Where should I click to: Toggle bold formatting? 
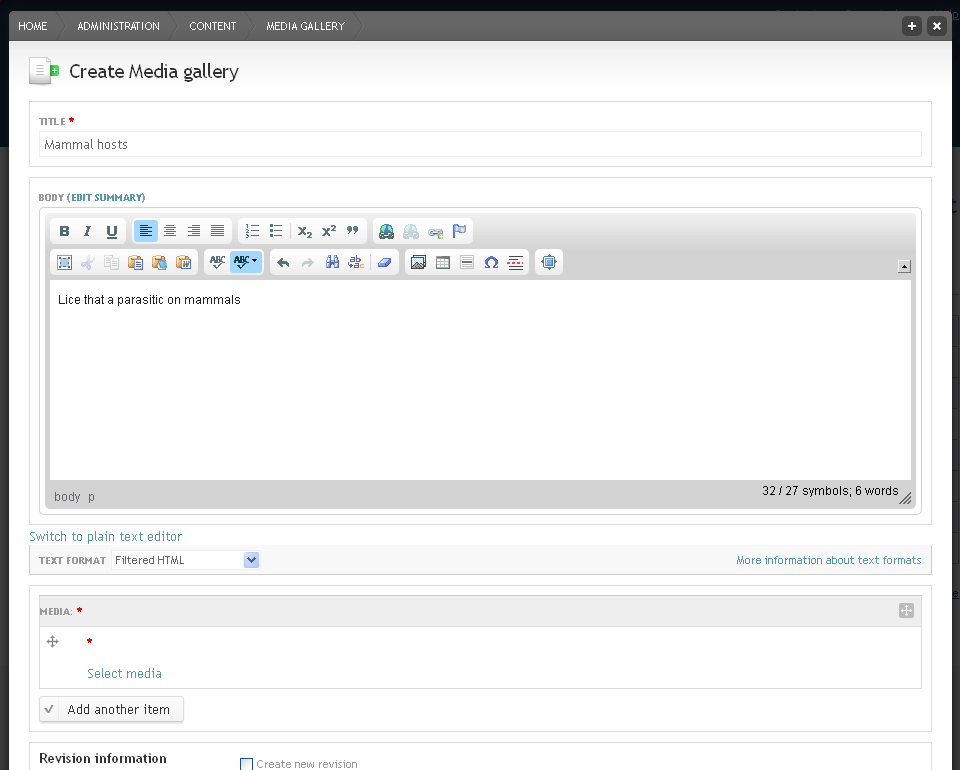tap(64, 231)
